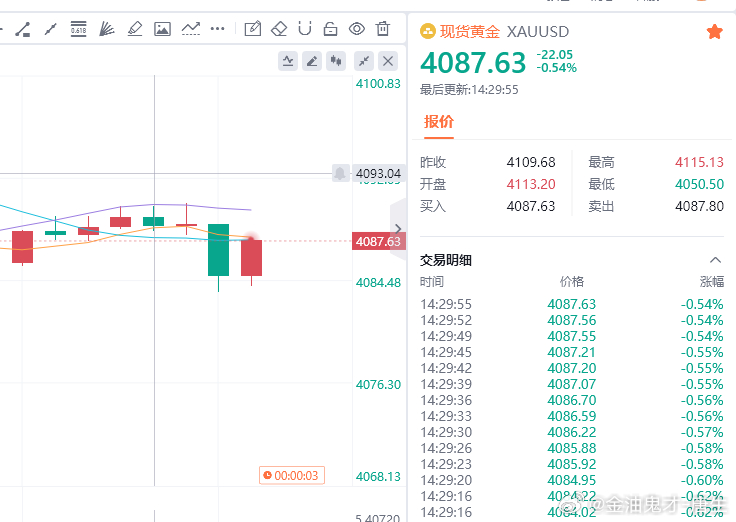Click the current price 4087.63 header

pyautogui.click(x=473, y=63)
